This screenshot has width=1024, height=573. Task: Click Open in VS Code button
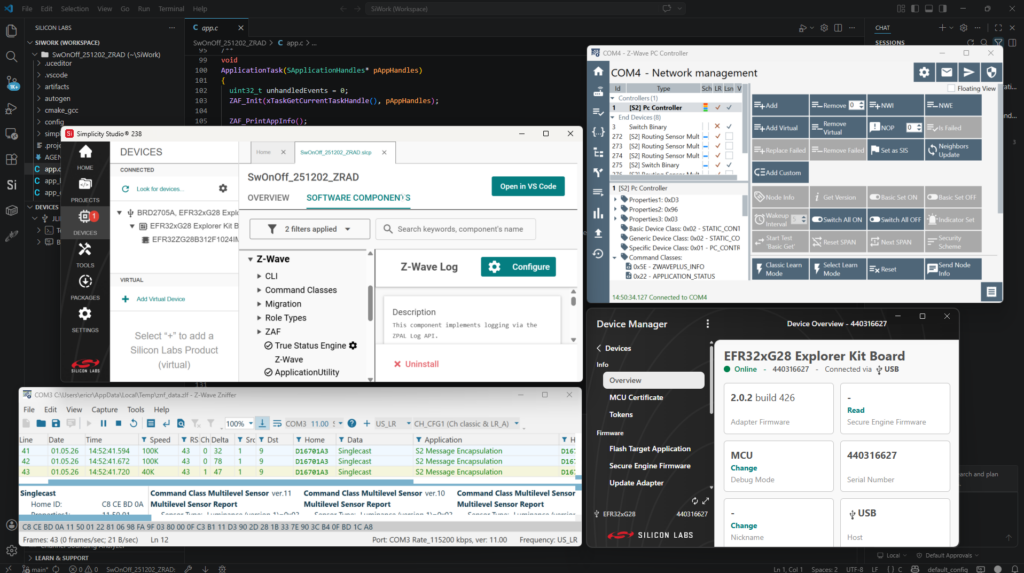pyautogui.click(x=528, y=186)
